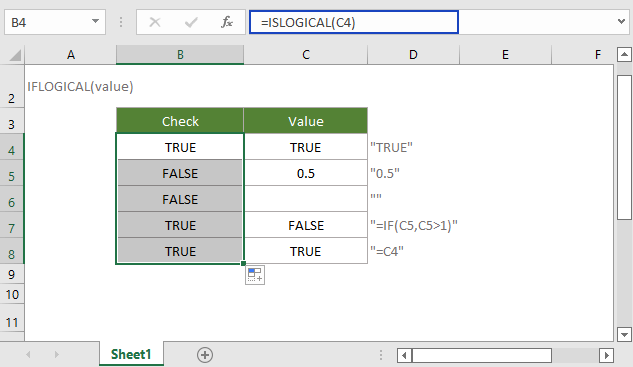Click the vertical scrollbar up arrow
This screenshot has width=633, height=367.
[624, 54]
